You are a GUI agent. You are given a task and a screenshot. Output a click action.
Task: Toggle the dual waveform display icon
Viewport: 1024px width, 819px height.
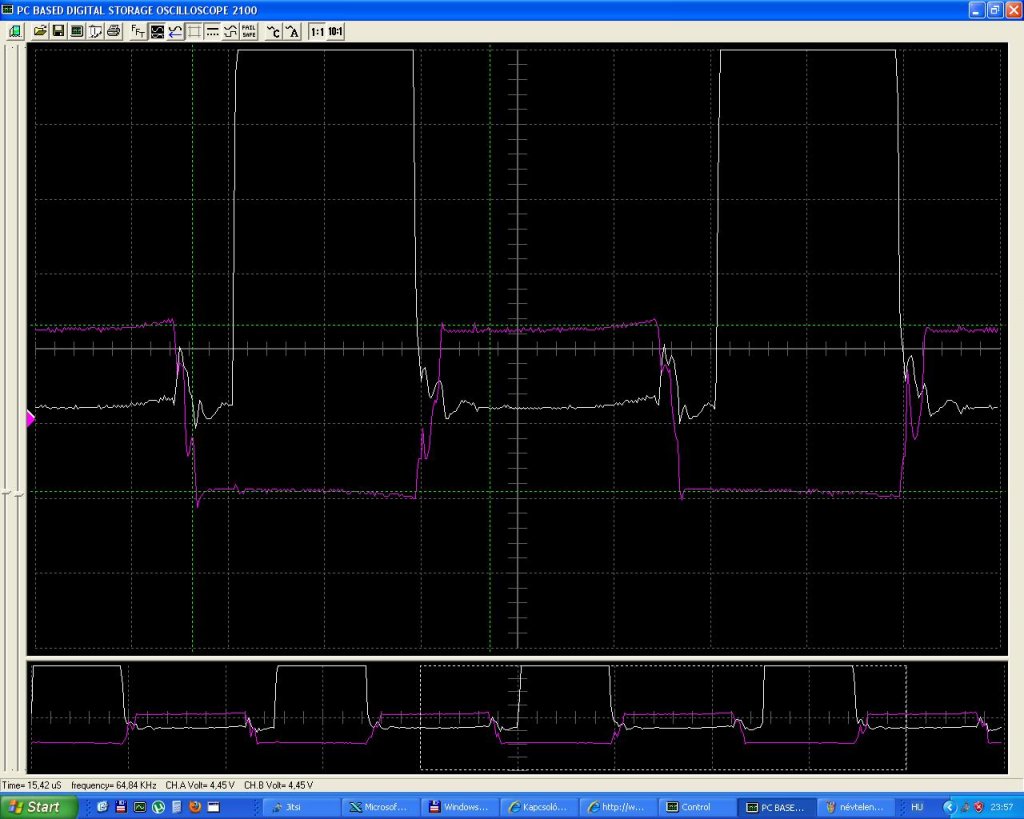[157, 31]
